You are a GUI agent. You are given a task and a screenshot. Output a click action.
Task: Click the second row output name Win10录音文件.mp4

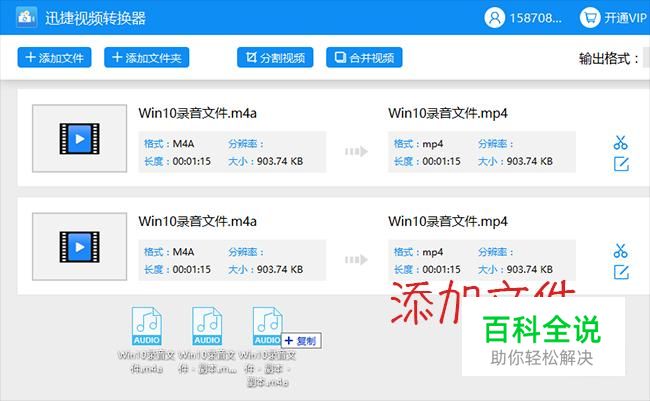coord(448,221)
